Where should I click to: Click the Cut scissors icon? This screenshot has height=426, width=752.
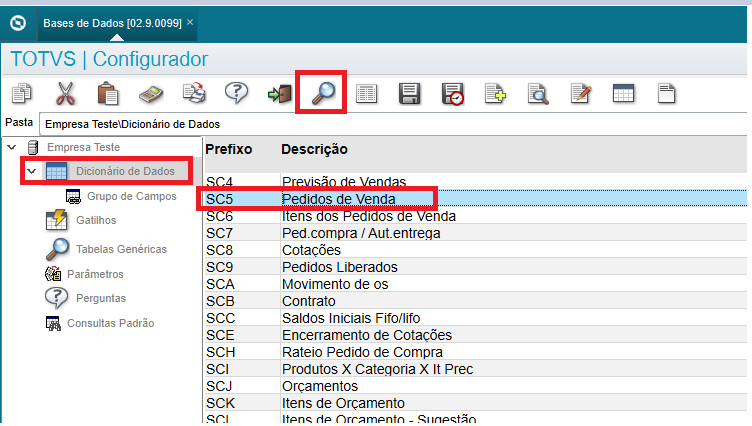click(x=65, y=93)
